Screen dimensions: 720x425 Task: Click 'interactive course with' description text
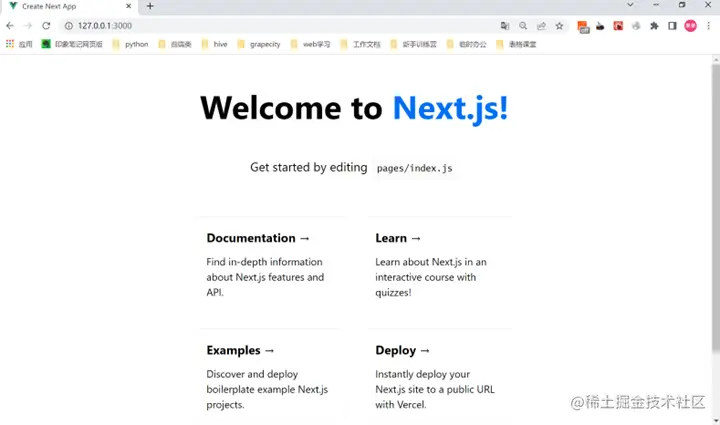click(426, 277)
